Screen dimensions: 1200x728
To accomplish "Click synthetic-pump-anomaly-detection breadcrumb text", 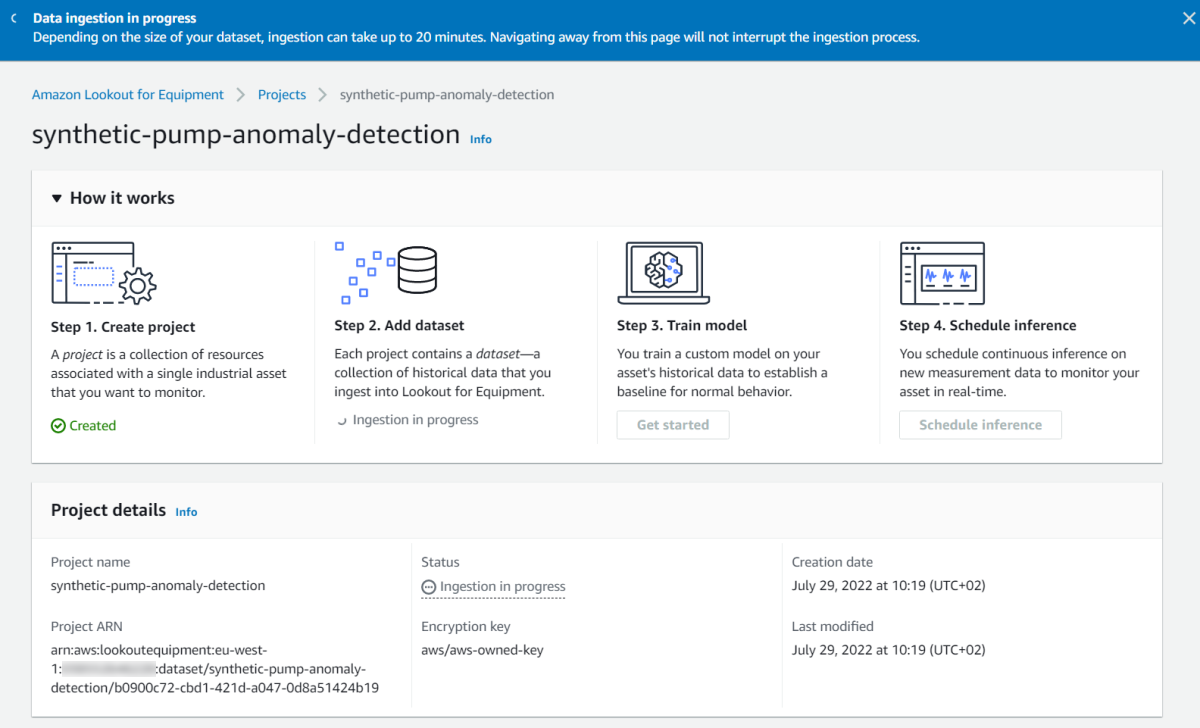I will (x=447, y=94).
